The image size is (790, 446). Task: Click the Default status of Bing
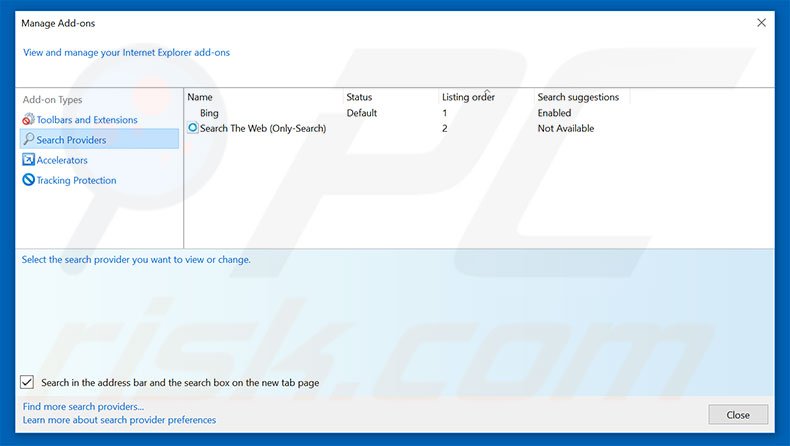tap(362, 113)
